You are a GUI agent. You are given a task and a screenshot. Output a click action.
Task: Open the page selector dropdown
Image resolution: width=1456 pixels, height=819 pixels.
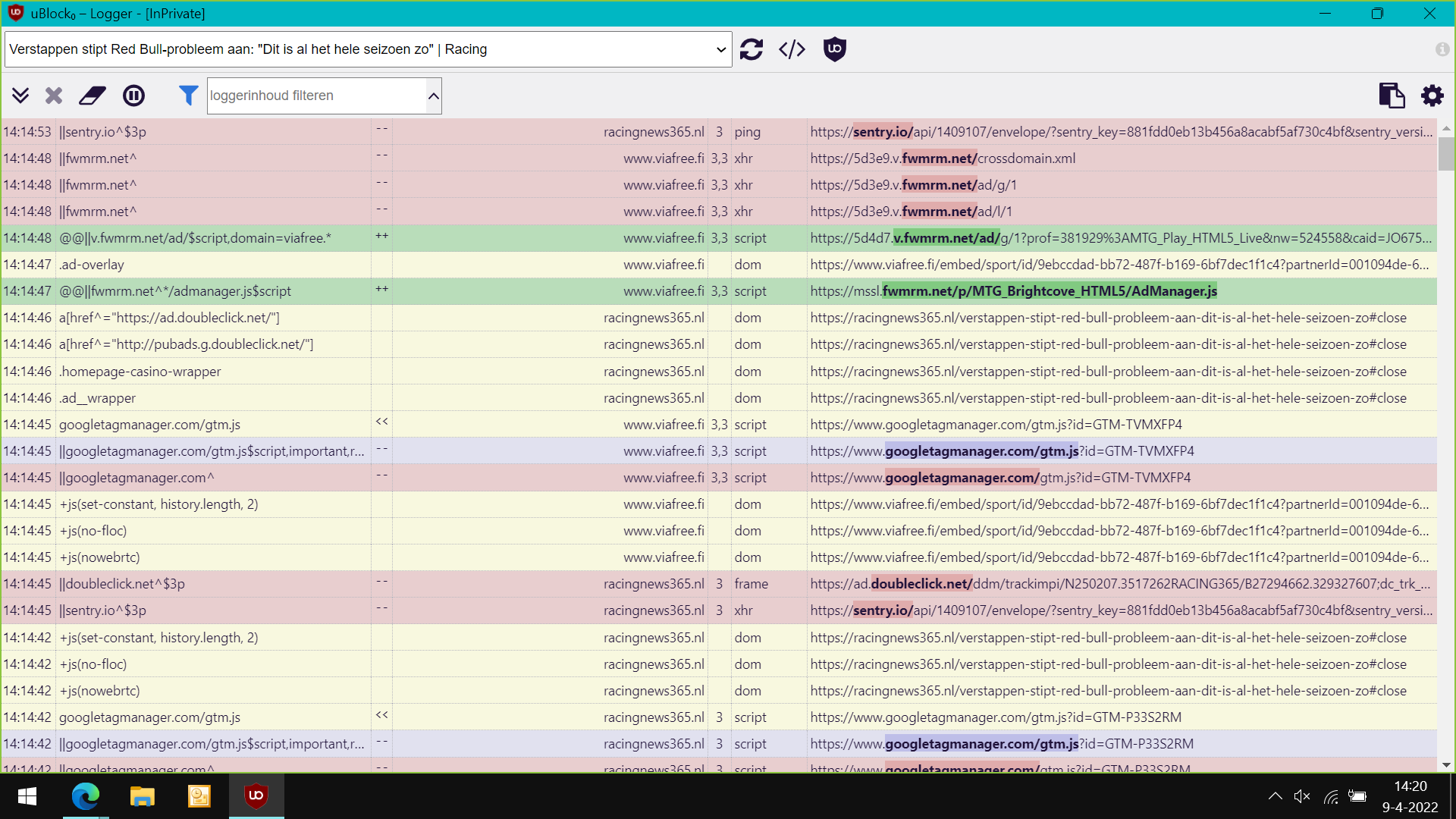[x=720, y=49]
